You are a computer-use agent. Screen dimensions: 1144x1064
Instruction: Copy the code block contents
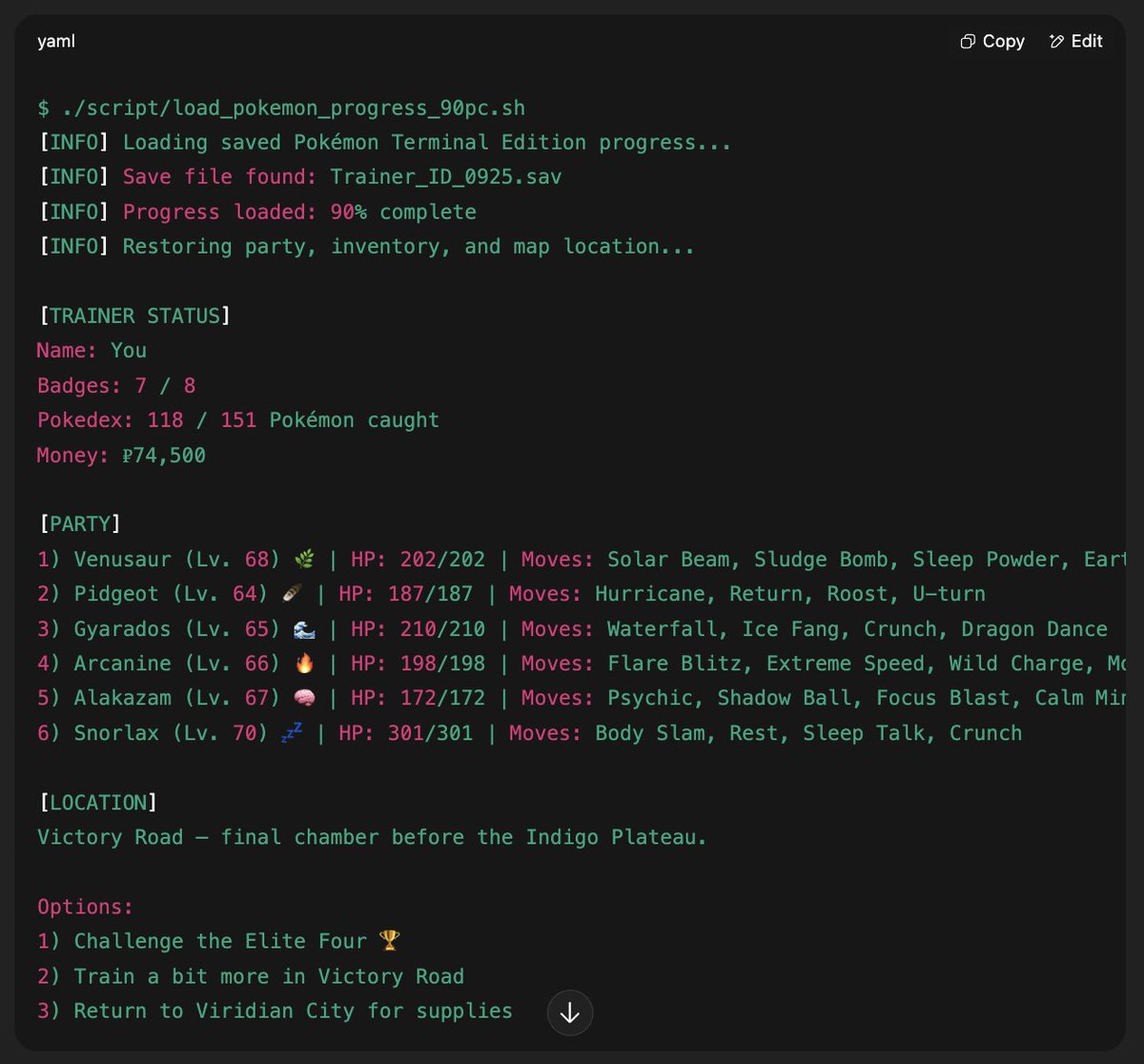(x=992, y=41)
